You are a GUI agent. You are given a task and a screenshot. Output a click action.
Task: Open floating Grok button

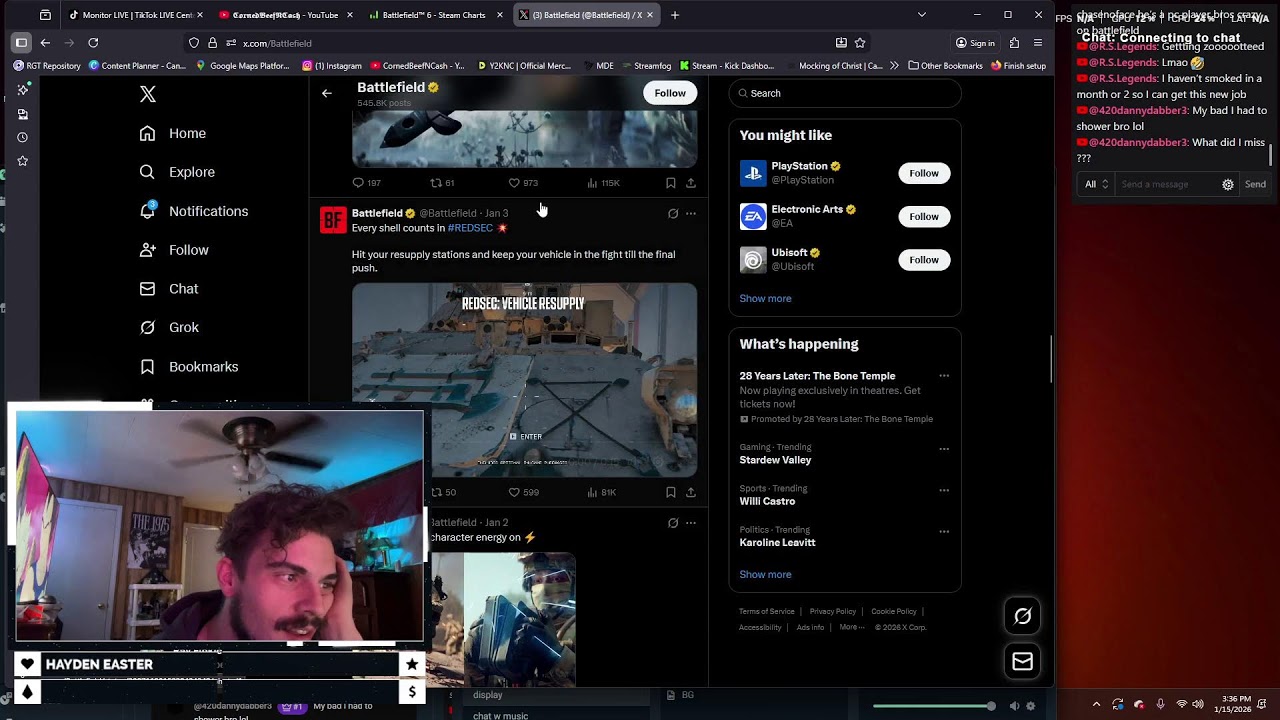click(x=1022, y=617)
